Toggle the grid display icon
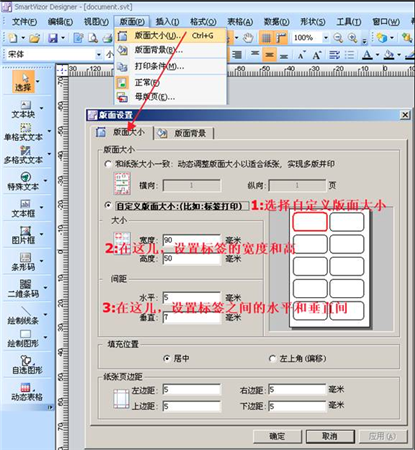The height and width of the screenshot is (450, 415). (266, 38)
